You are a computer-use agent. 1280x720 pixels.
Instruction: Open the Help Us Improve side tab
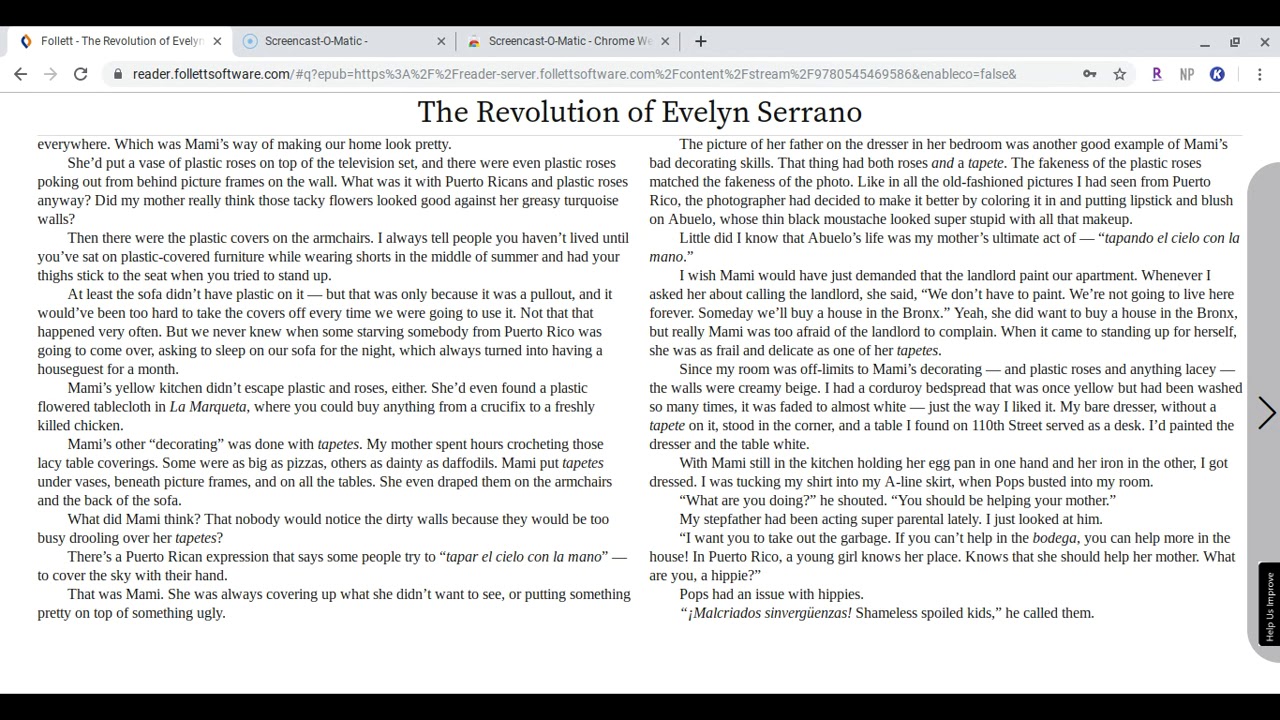tap(1270, 606)
